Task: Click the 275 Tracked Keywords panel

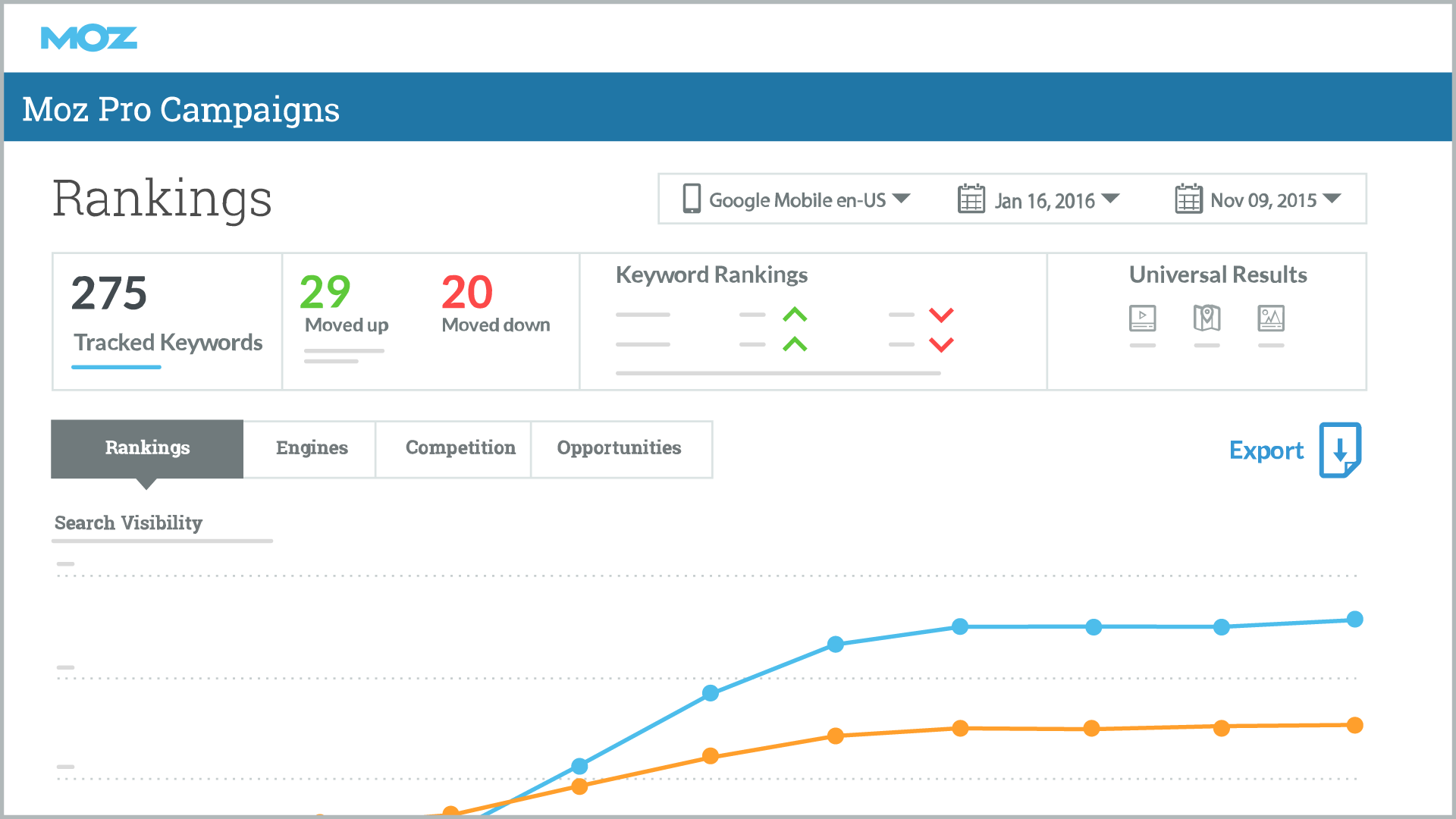Action: click(x=167, y=322)
